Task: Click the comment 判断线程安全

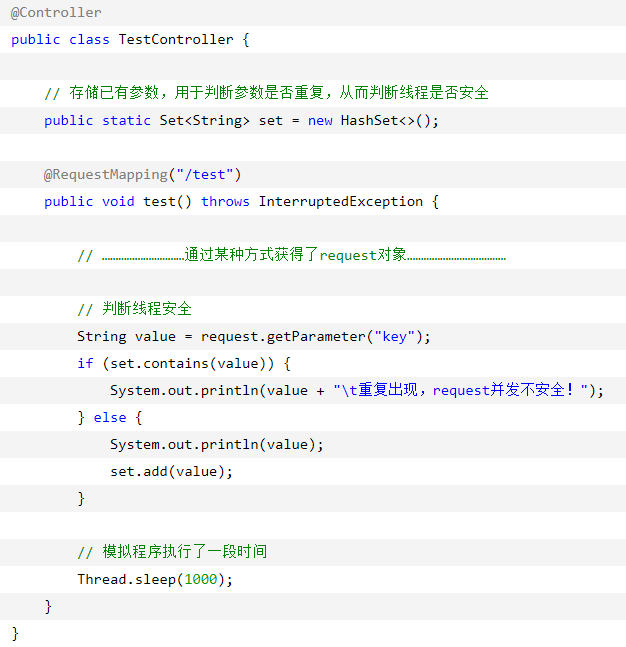Action: click(x=135, y=309)
